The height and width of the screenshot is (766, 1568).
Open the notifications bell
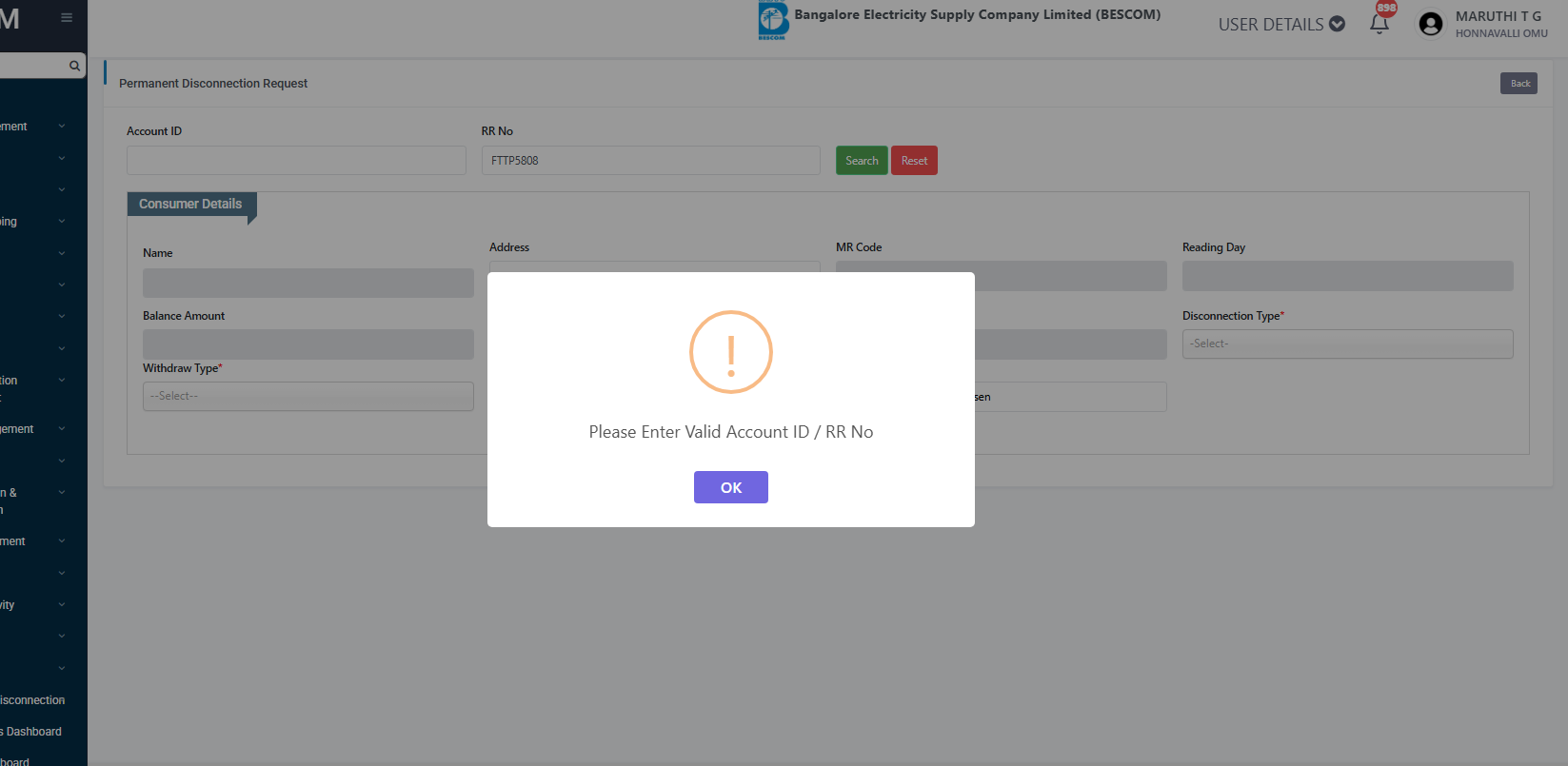click(x=1379, y=25)
